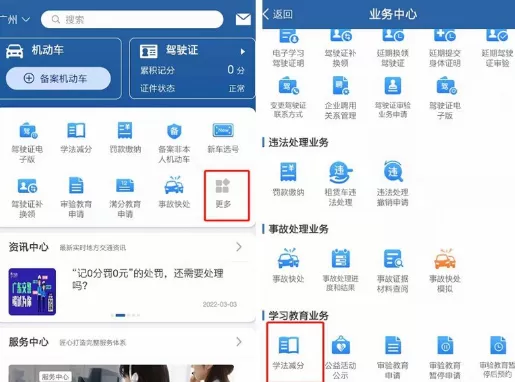This screenshot has height=382, width=515.
Task: Go back with the 返回 button
Action: 278,14
